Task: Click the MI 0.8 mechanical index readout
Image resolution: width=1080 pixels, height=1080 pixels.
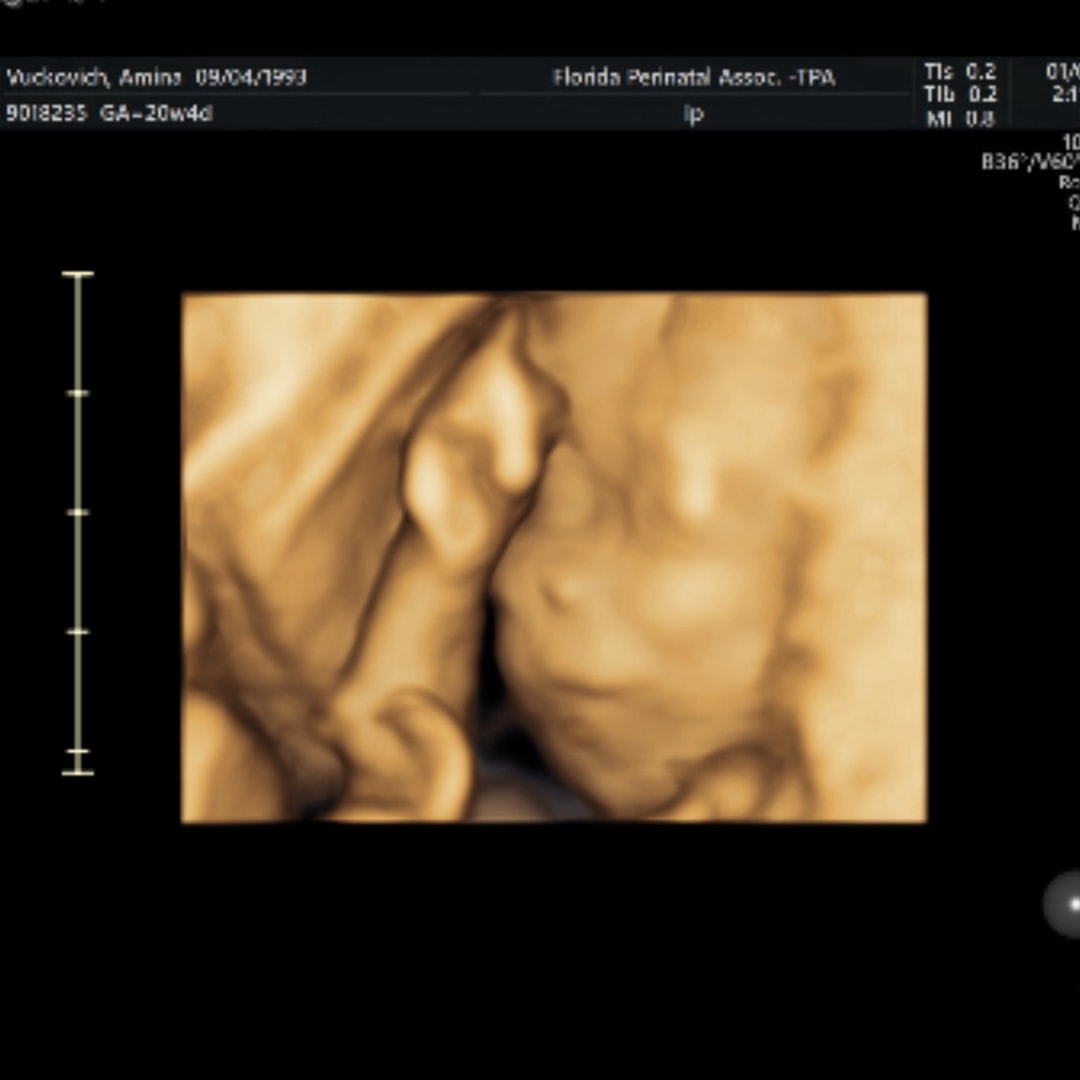Action: (x=960, y=118)
